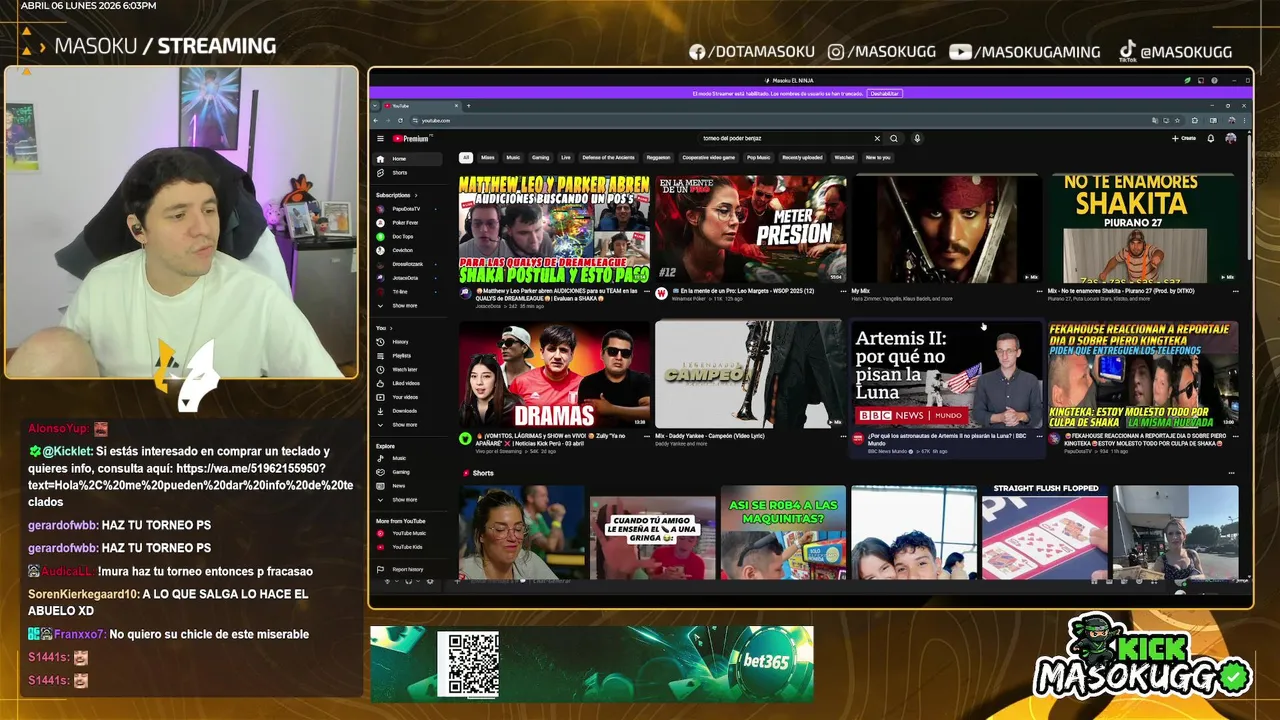
Task: Open Music under Explore
Action: pos(407,458)
